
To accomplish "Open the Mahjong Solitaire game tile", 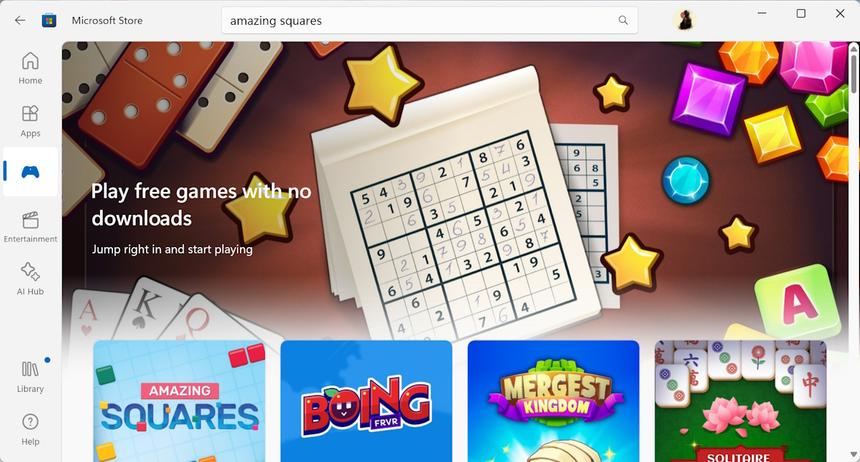I will (740, 401).
